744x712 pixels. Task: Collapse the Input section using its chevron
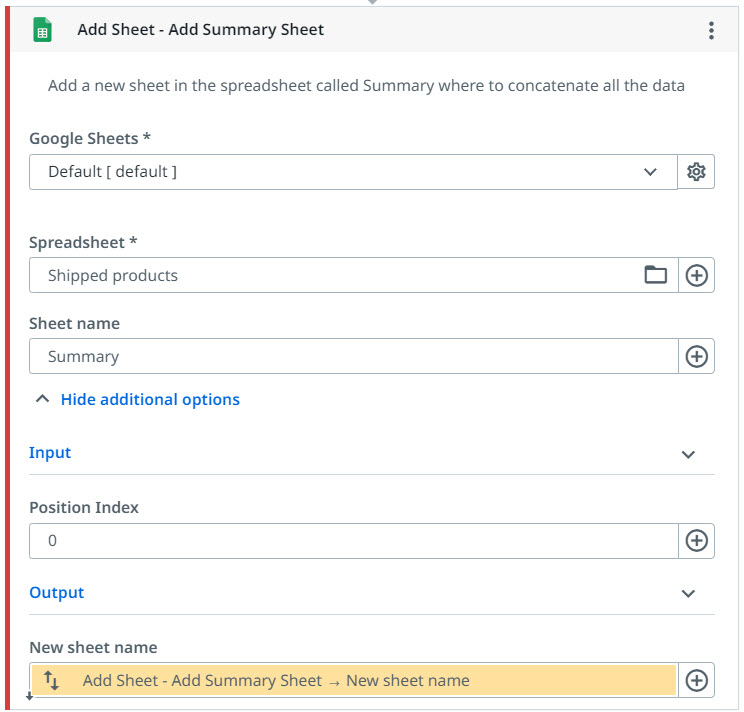click(x=688, y=454)
